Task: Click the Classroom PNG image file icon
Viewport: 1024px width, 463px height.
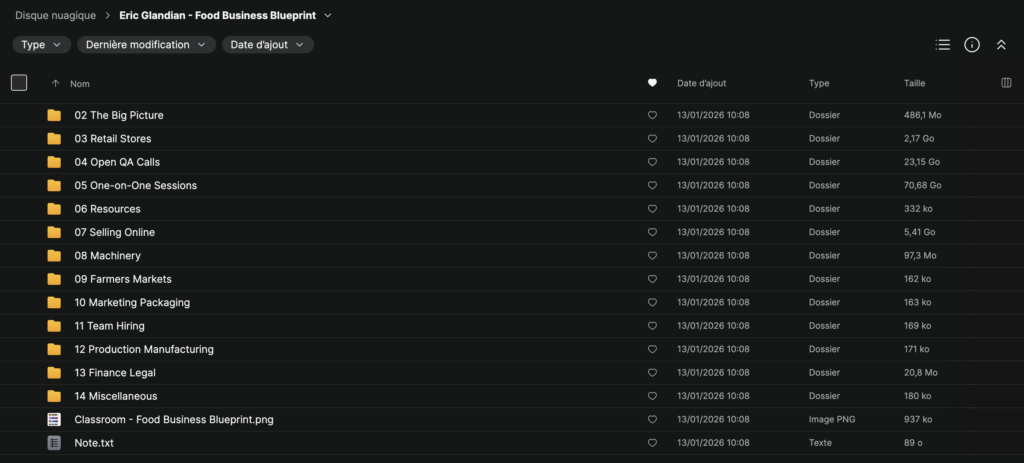Action: pos(54,420)
